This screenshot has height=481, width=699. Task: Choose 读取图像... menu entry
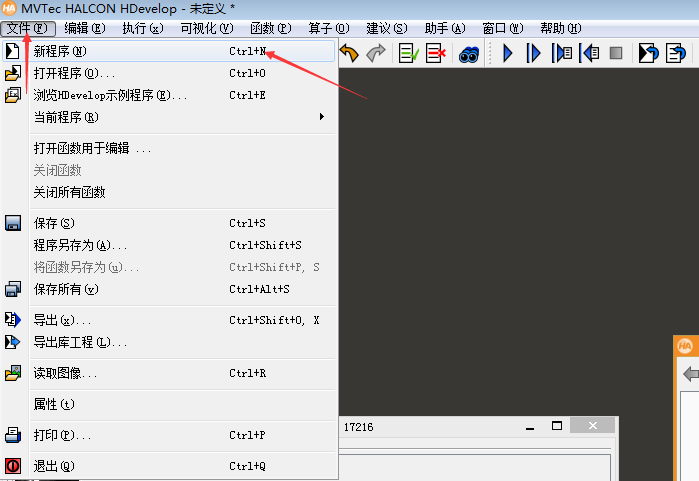169,373
